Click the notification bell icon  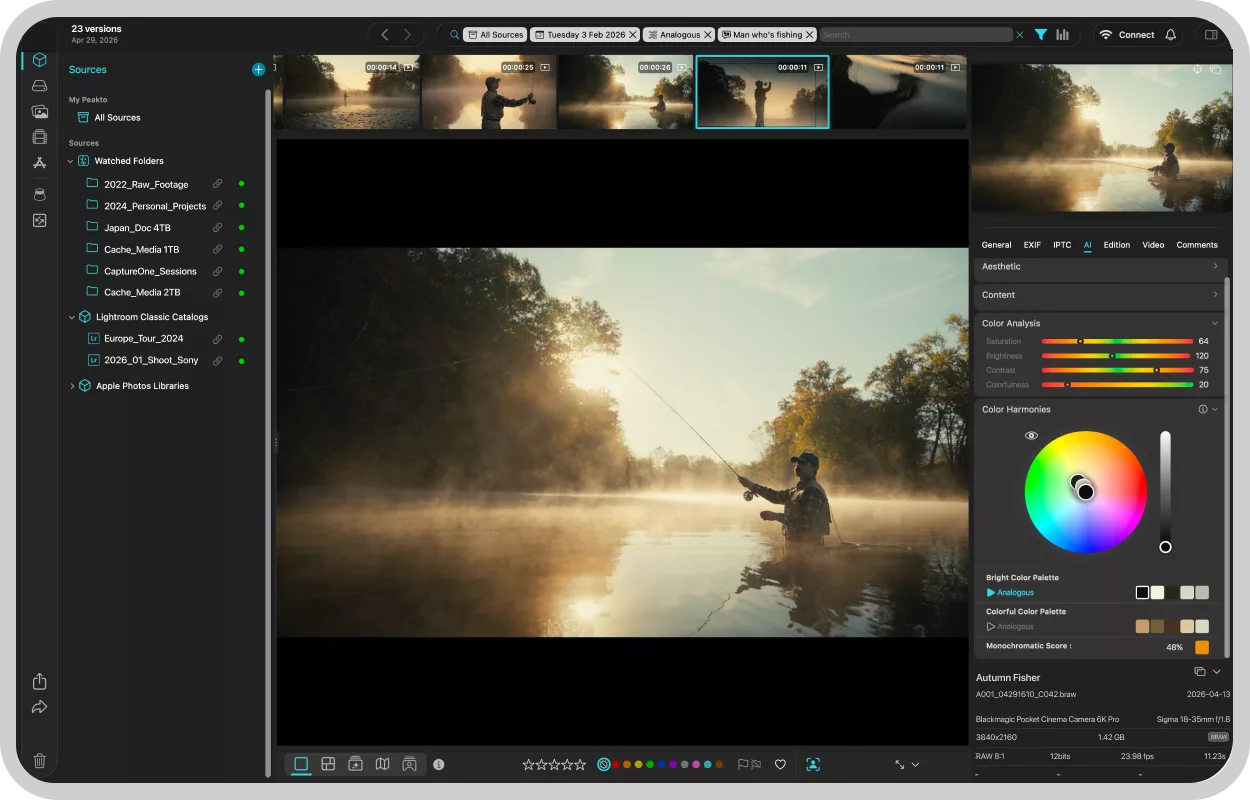point(1171,35)
